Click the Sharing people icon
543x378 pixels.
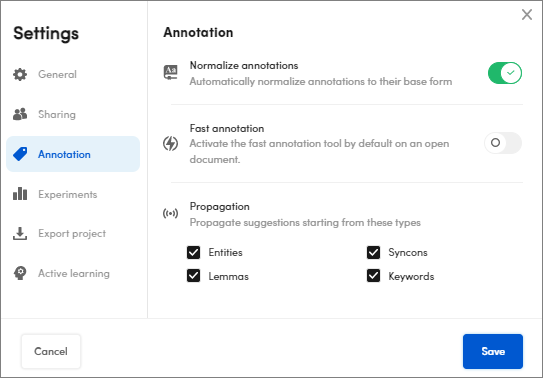(20, 114)
